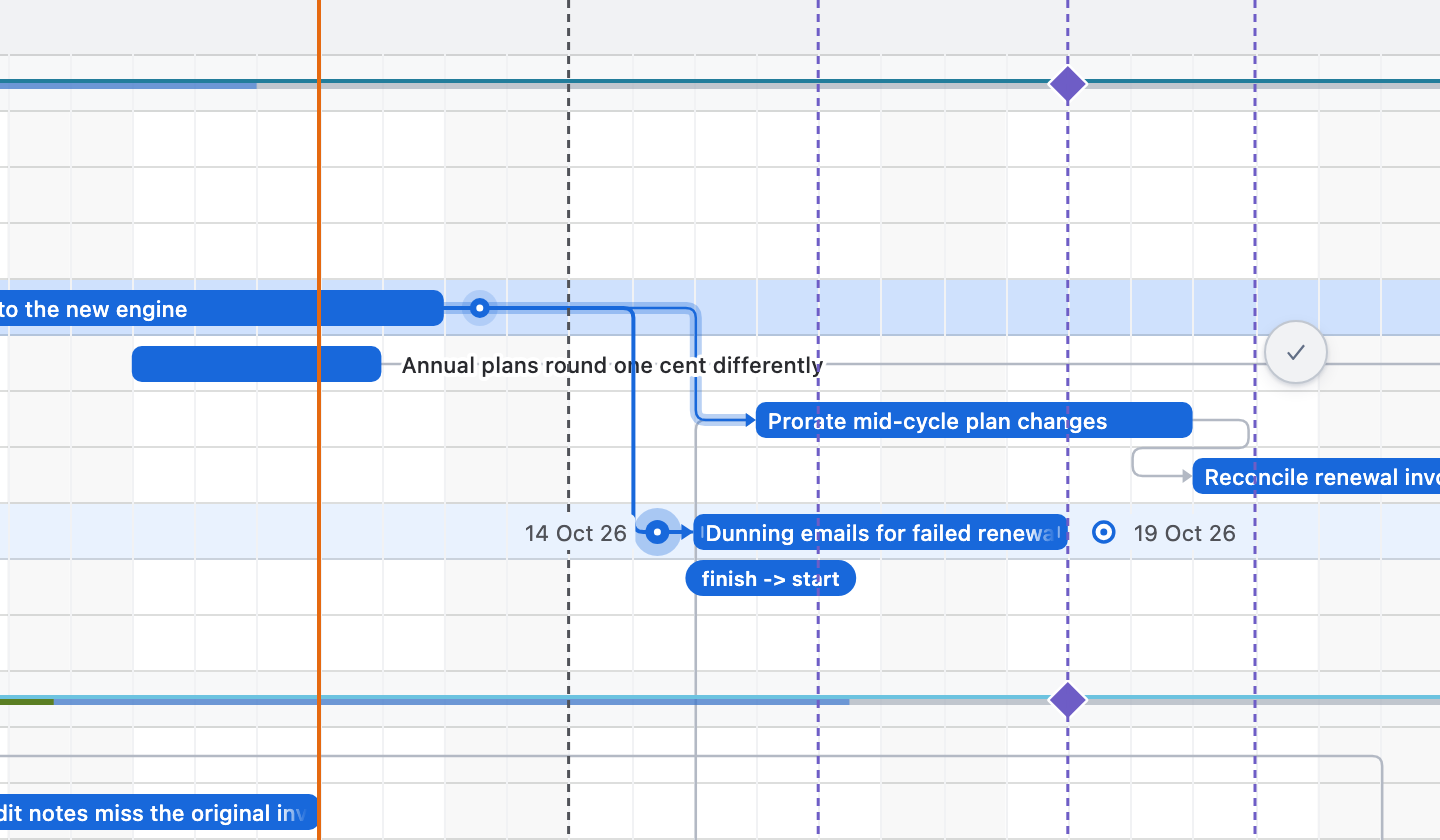Click the round checkmark status button

(1295, 352)
